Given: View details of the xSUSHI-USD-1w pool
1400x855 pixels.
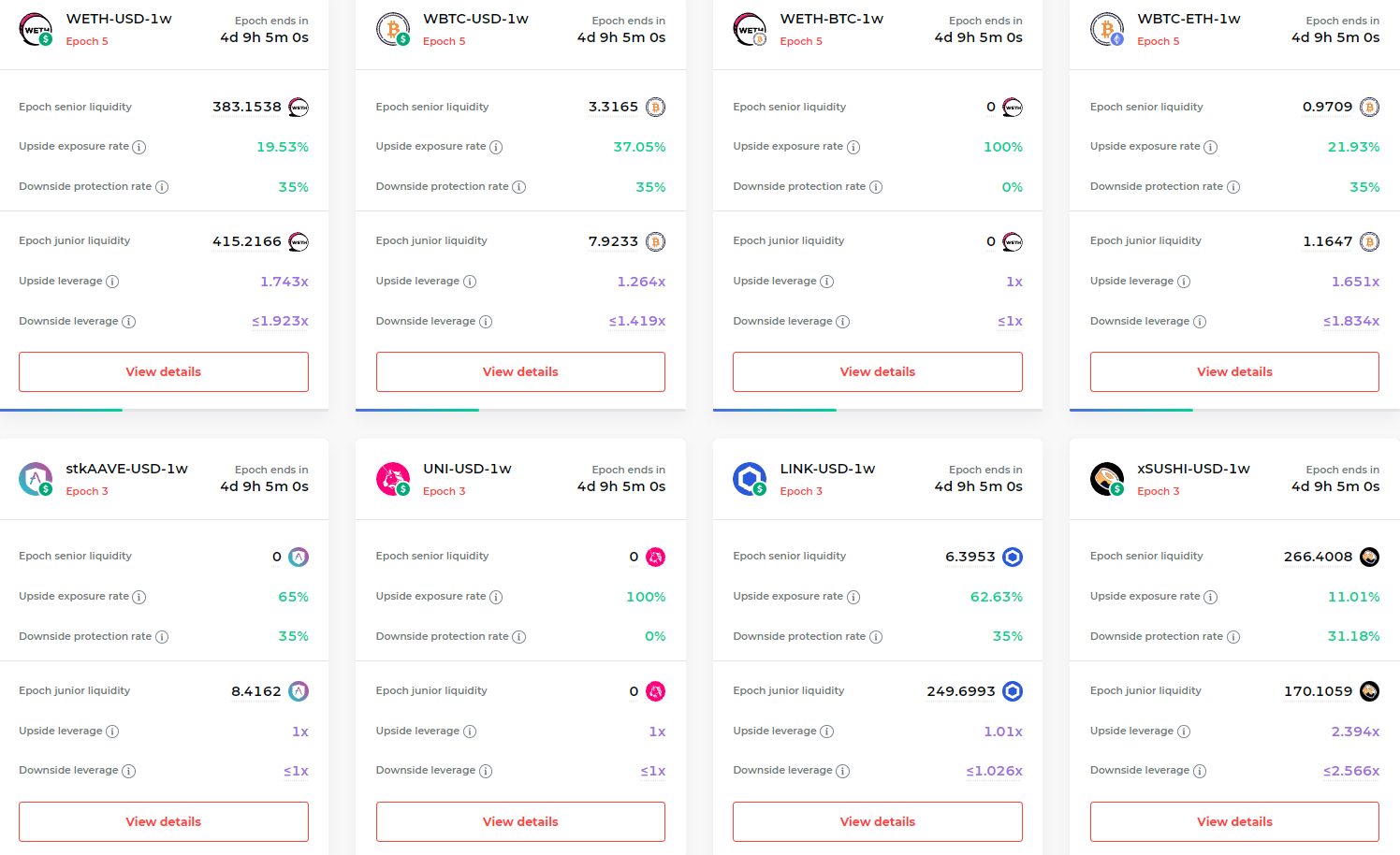Looking at the screenshot, I should click(x=1234, y=821).
